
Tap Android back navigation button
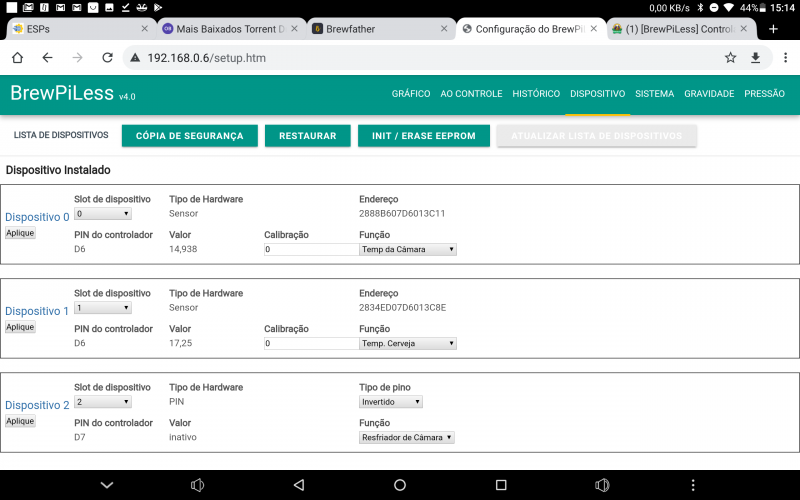[x=299, y=485]
